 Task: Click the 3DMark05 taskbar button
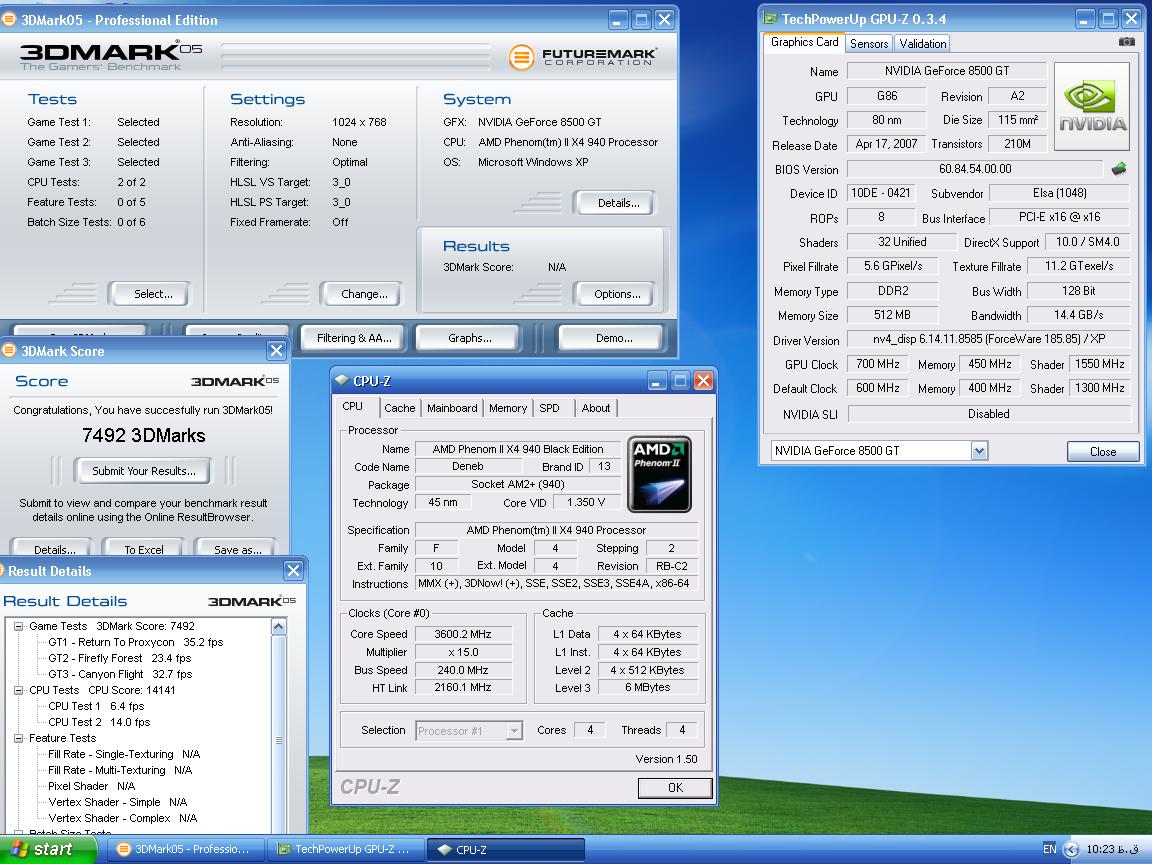coord(184,849)
